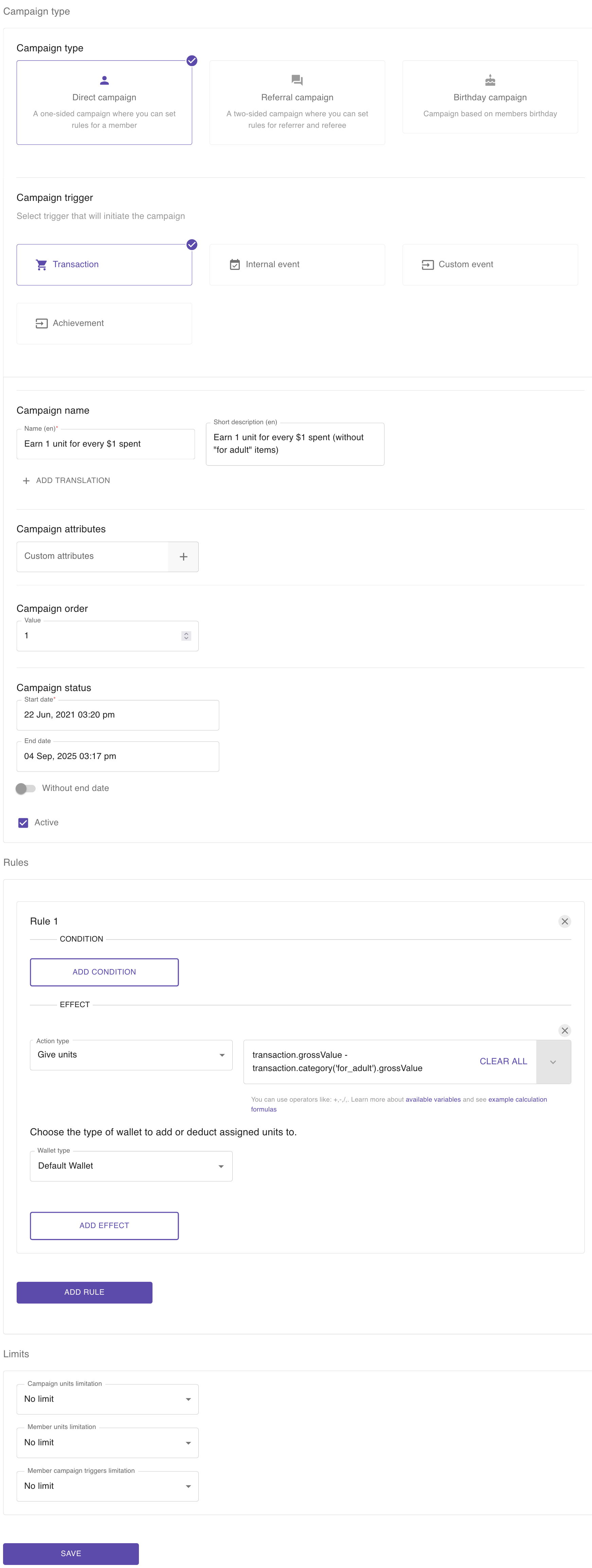Expand the formula field chevron
The width and height of the screenshot is (592, 1568).
click(x=553, y=1062)
